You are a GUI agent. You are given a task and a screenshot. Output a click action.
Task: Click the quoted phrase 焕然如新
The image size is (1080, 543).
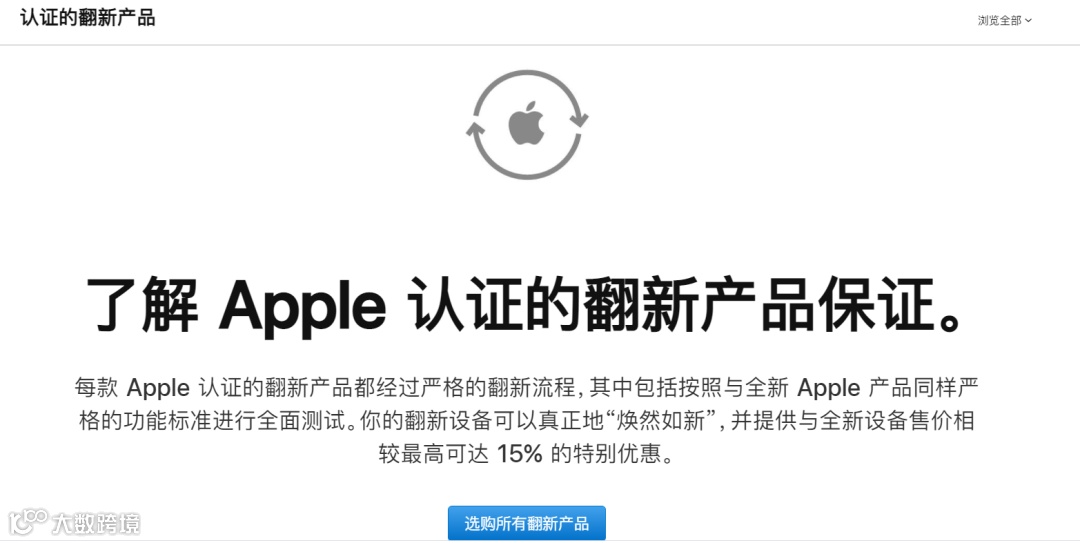661,420
